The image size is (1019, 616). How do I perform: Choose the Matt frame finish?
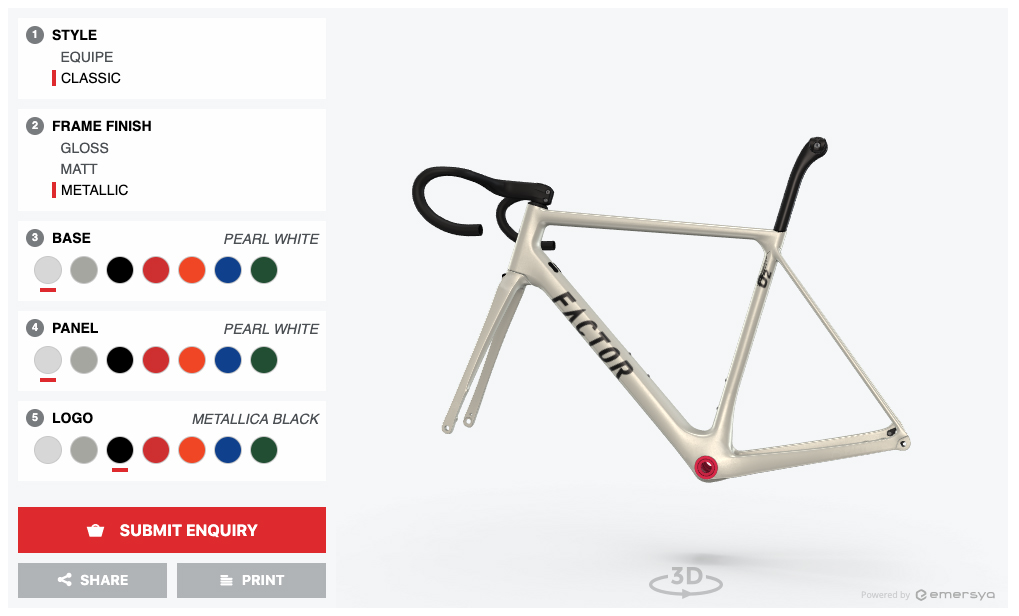(x=79, y=169)
